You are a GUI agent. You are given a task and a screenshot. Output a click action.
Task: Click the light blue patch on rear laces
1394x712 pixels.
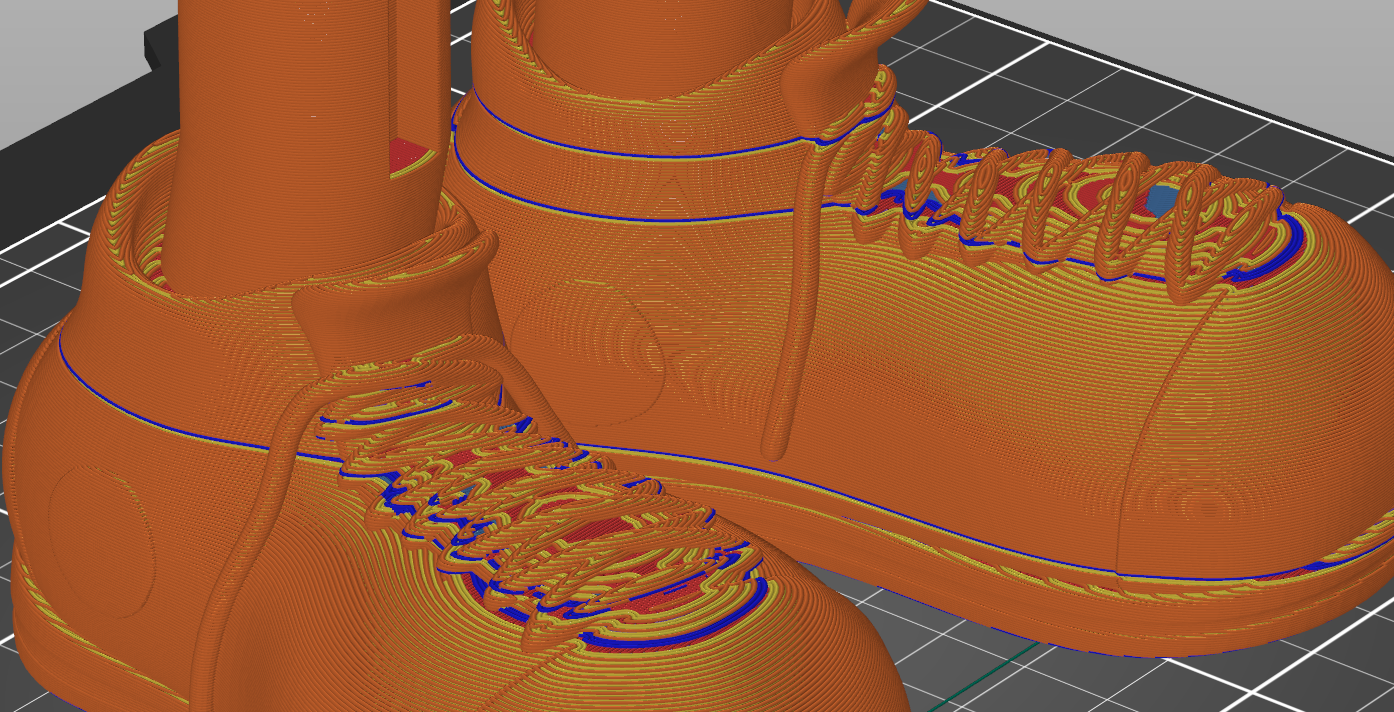1161,199
